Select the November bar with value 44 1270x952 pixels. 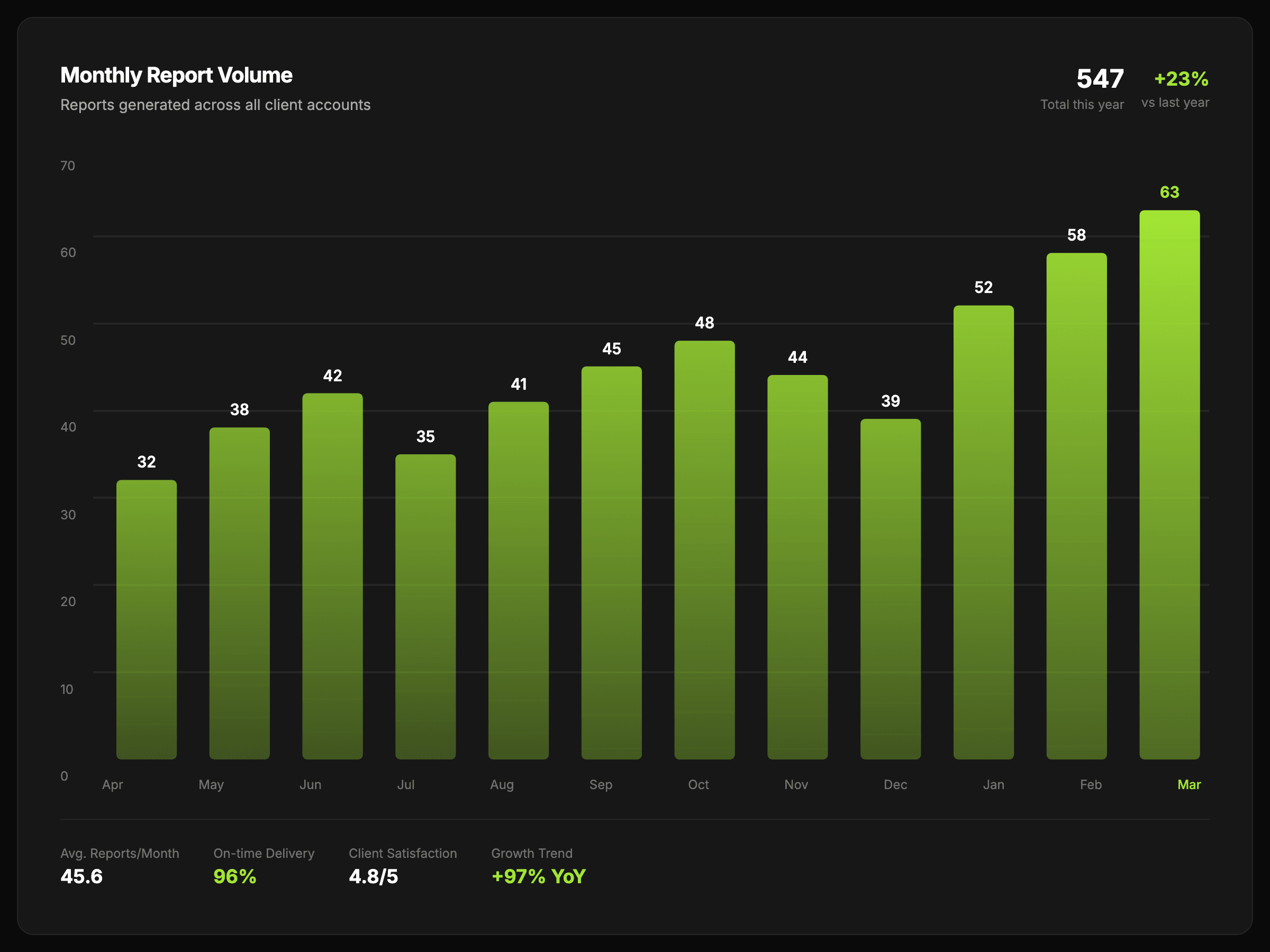pyautogui.click(x=797, y=567)
